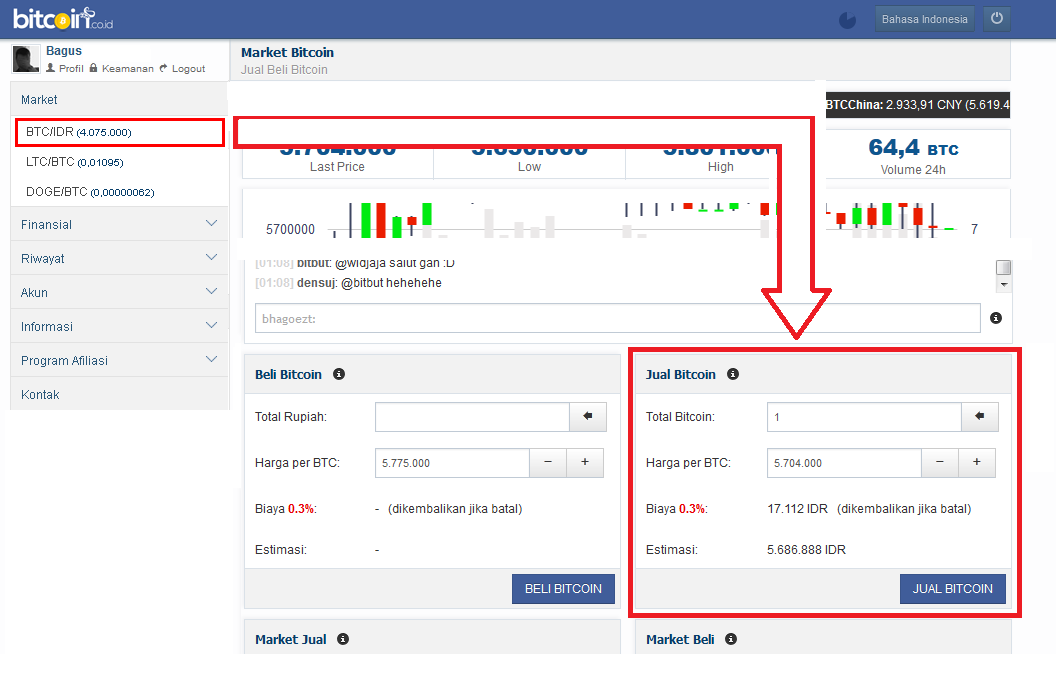
Task: Expand the Program Afiliasi menu chevron
Action: coord(211,359)
